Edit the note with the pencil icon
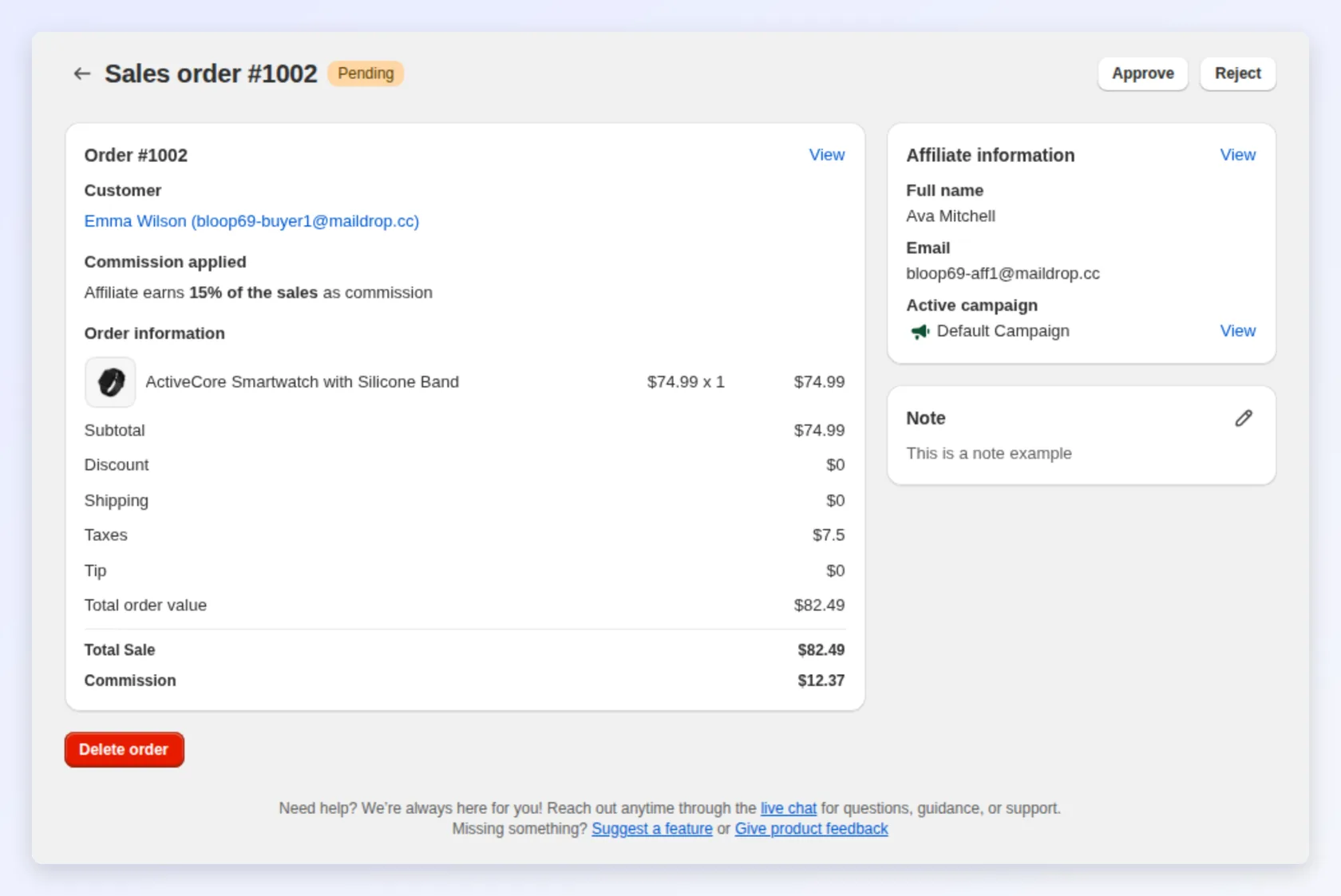Image resolution: width=1341 pixels, height=896 pixels. click(1244, 418)
